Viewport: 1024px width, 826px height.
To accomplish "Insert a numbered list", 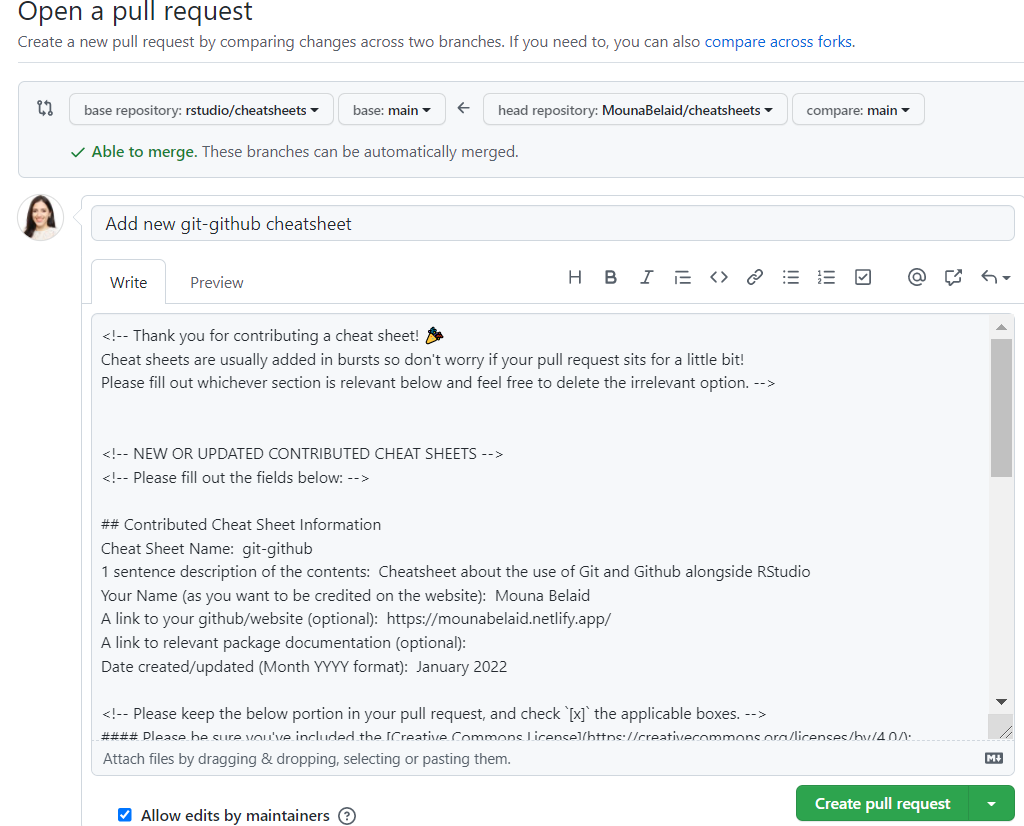I will pyautogui.click(x=826, y=278).
